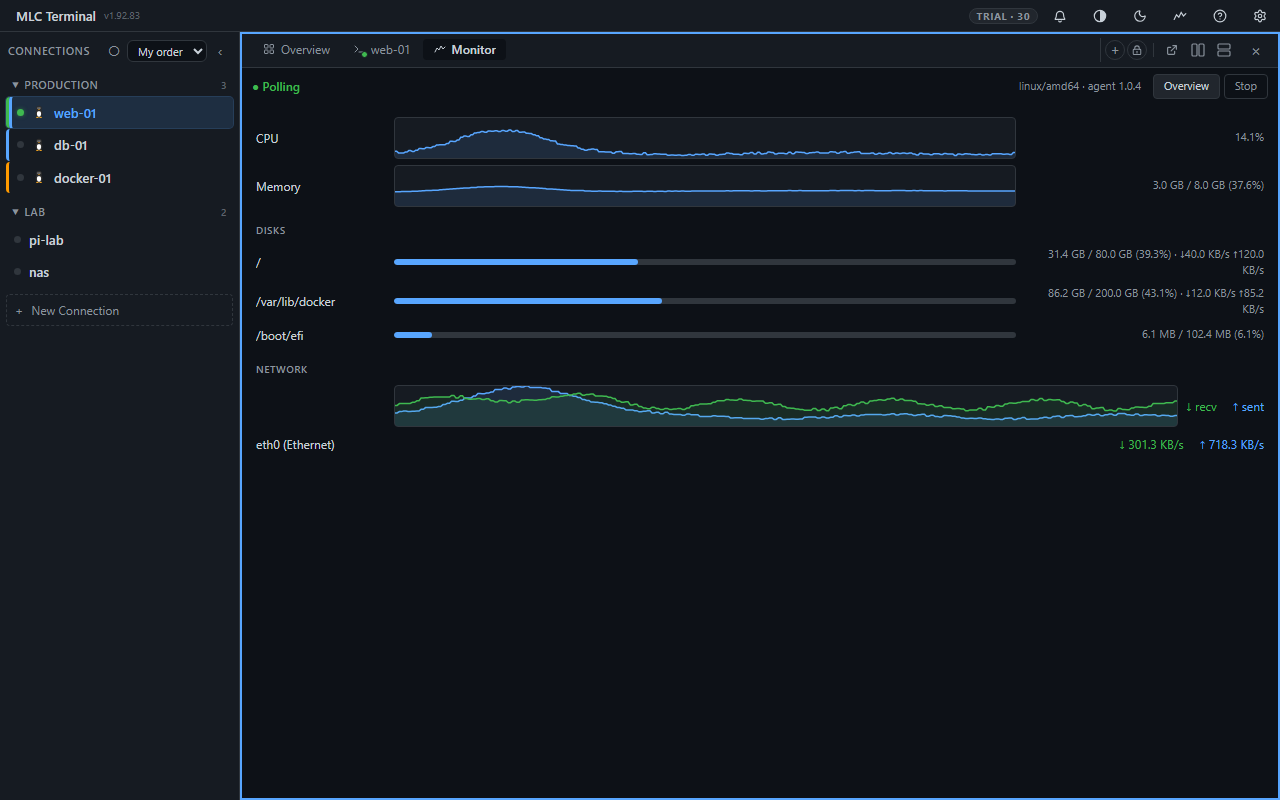Click the /boot/efi usage bar
This screenshot has width=1280, height=800.
705,335
